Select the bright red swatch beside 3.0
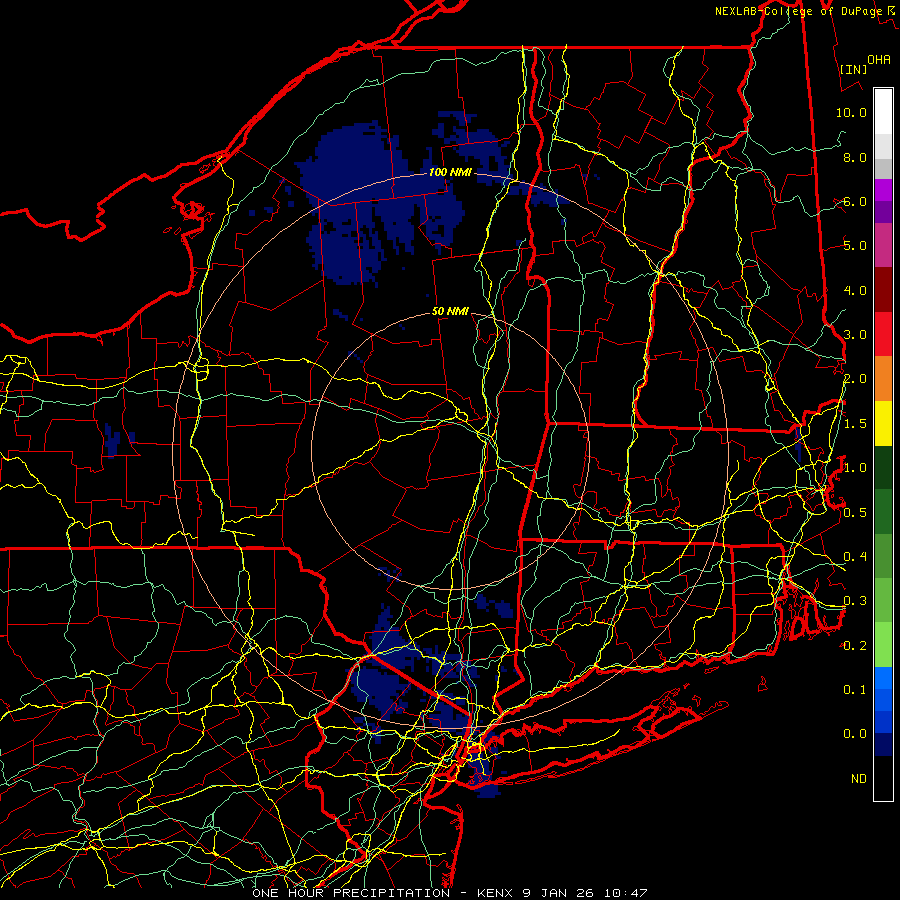Viewport: 900px width, 900px height. click(x=883, y=334)
